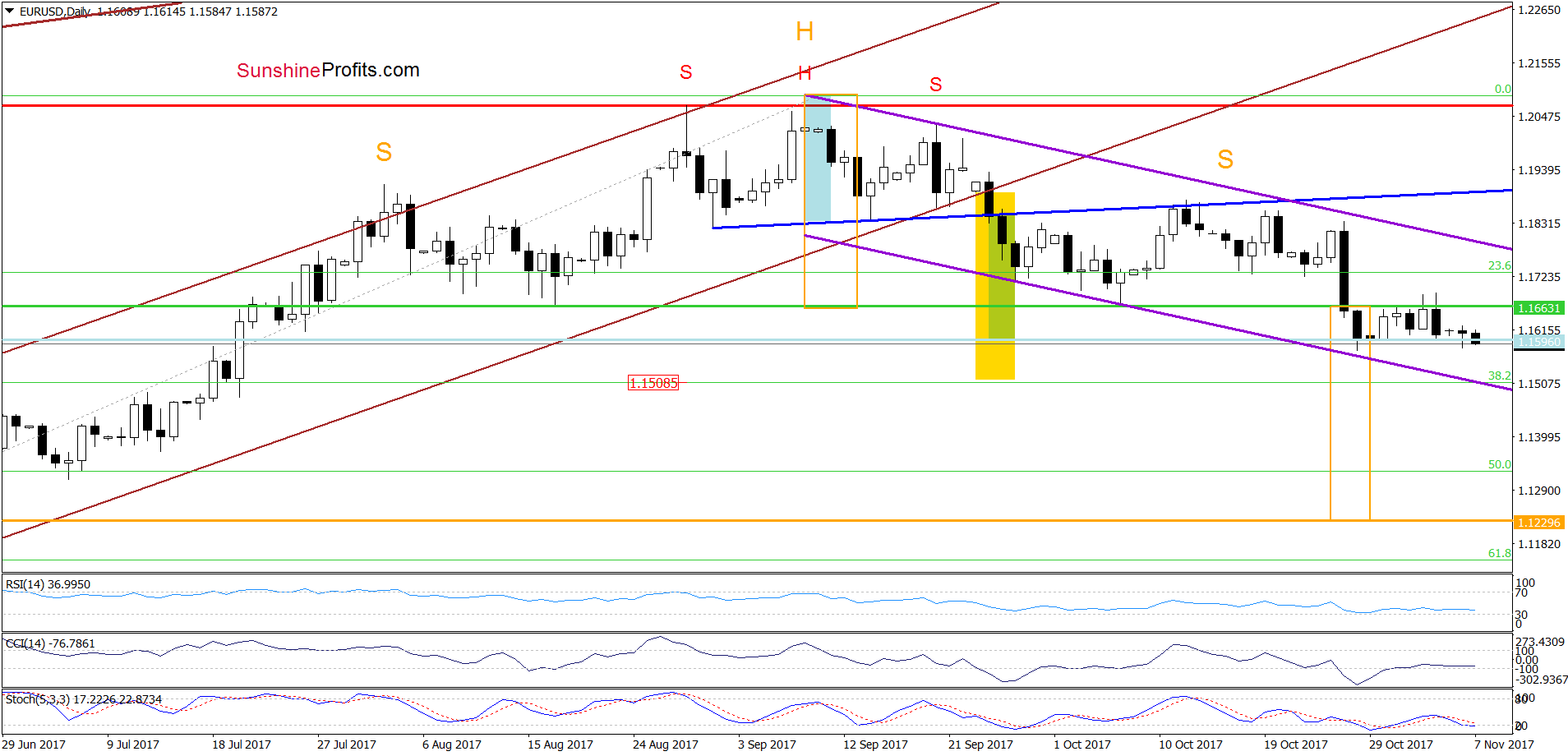Open the chart menu triangle beside EURUSD,Daily
This screenshot has width=1568, height=756.
click(x=10, y=12)
